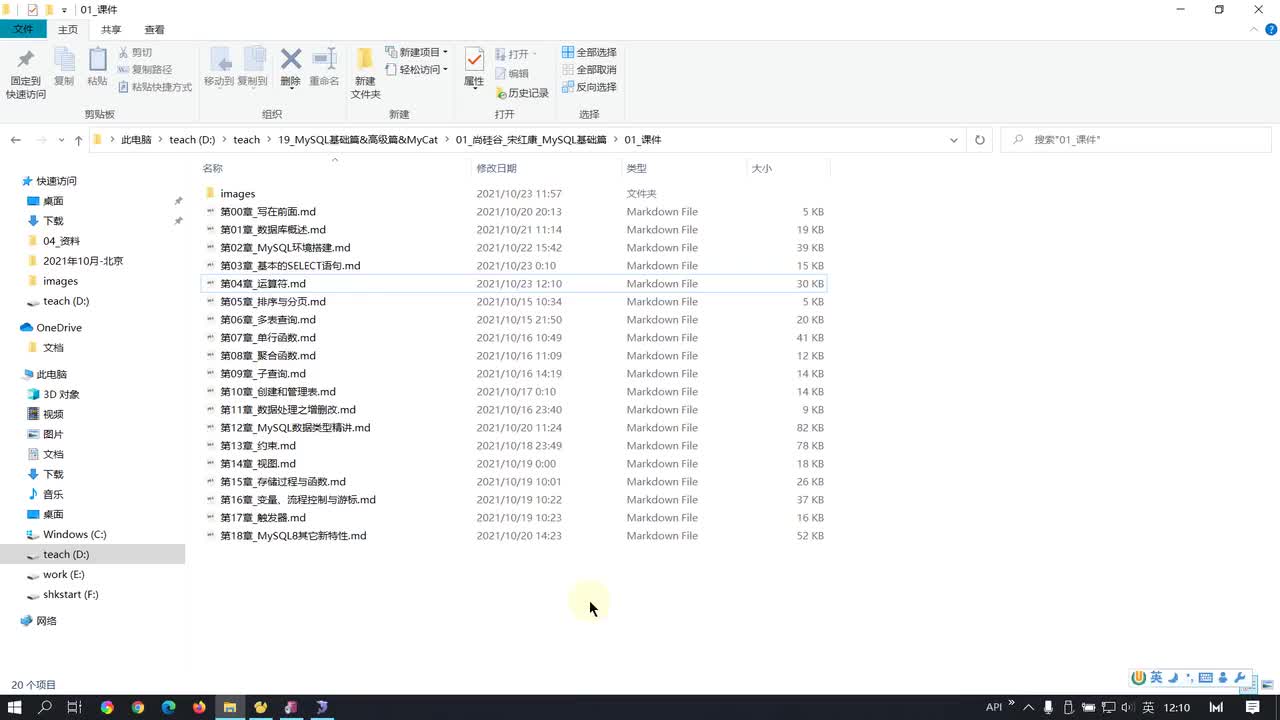This screenshot has height=720, width=1280.
Task: Select OneDrive in the navigation pane
Action: tap(59, 328)
